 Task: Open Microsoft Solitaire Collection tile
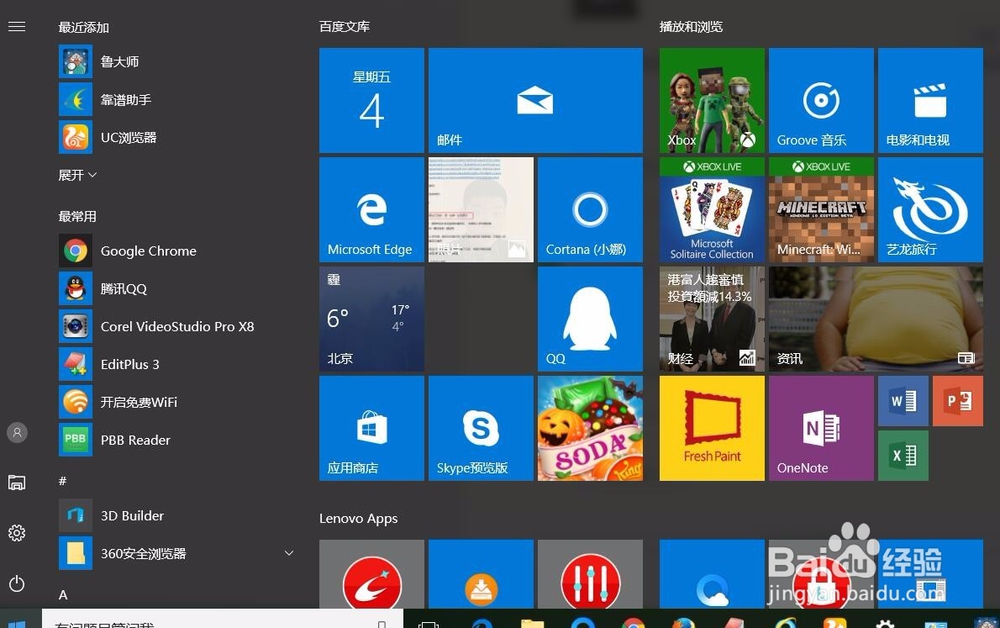point(712,210)
